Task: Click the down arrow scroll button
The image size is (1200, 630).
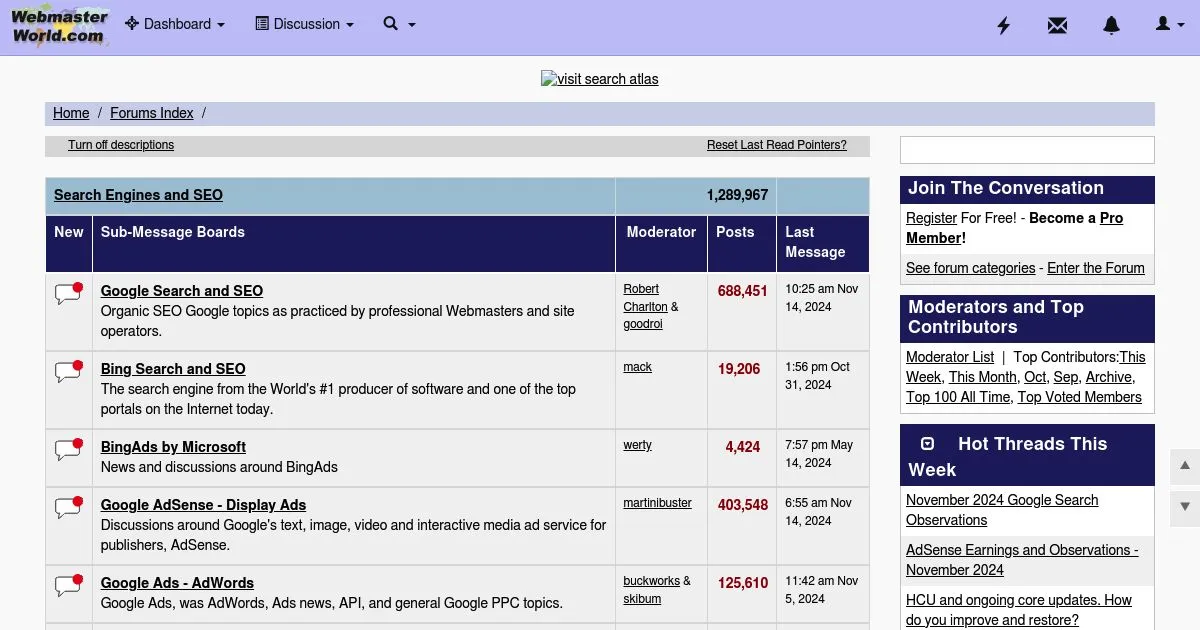Action: pos(1185,506)
